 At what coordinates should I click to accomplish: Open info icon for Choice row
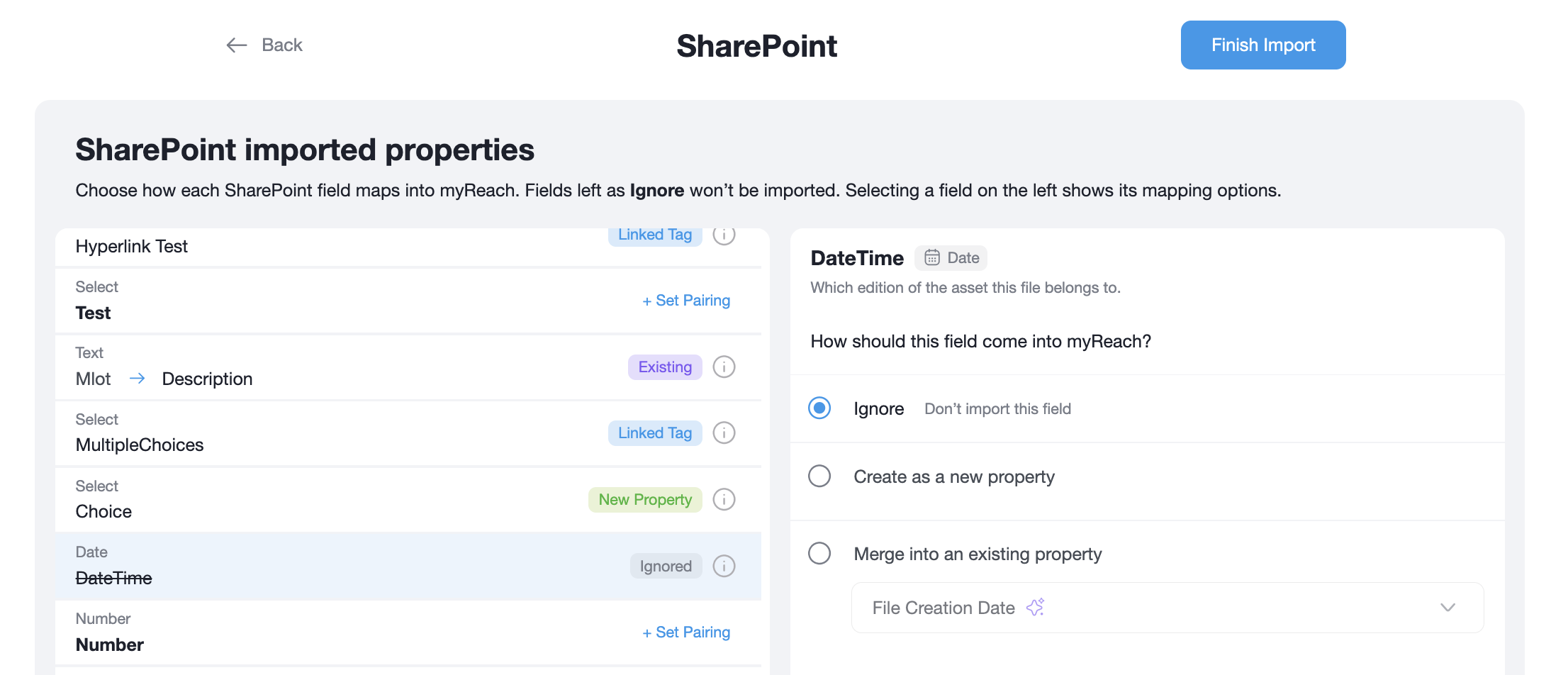pyautogui.click(x=724, y=500)
